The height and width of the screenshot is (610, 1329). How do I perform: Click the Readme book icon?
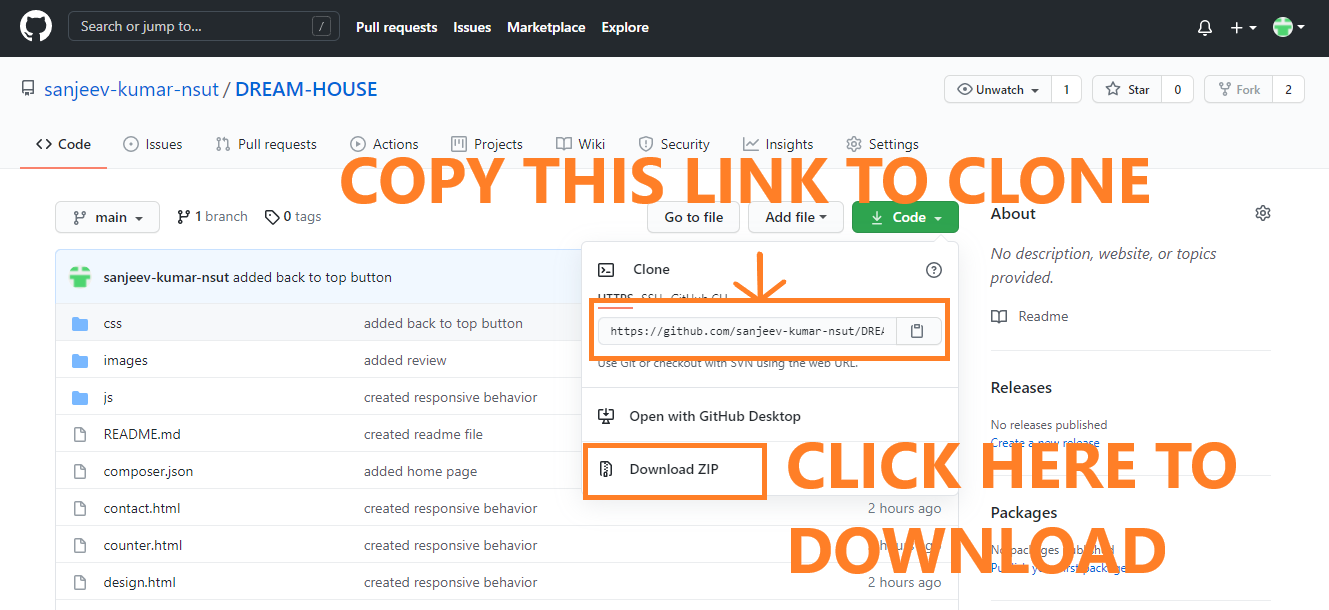click(999, 316)
